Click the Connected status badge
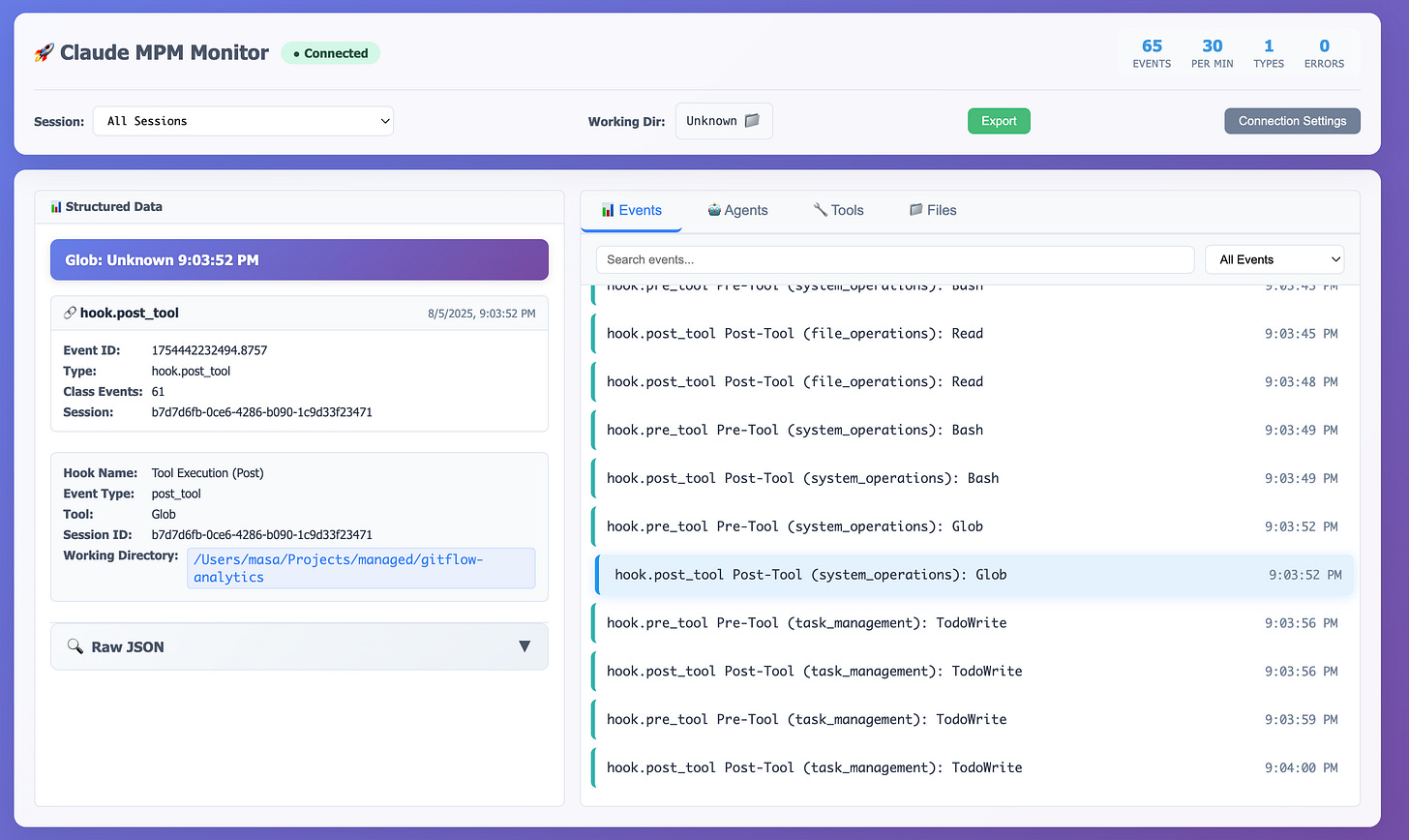This screenshot has height=840, width=1409. tap(330, 53)
